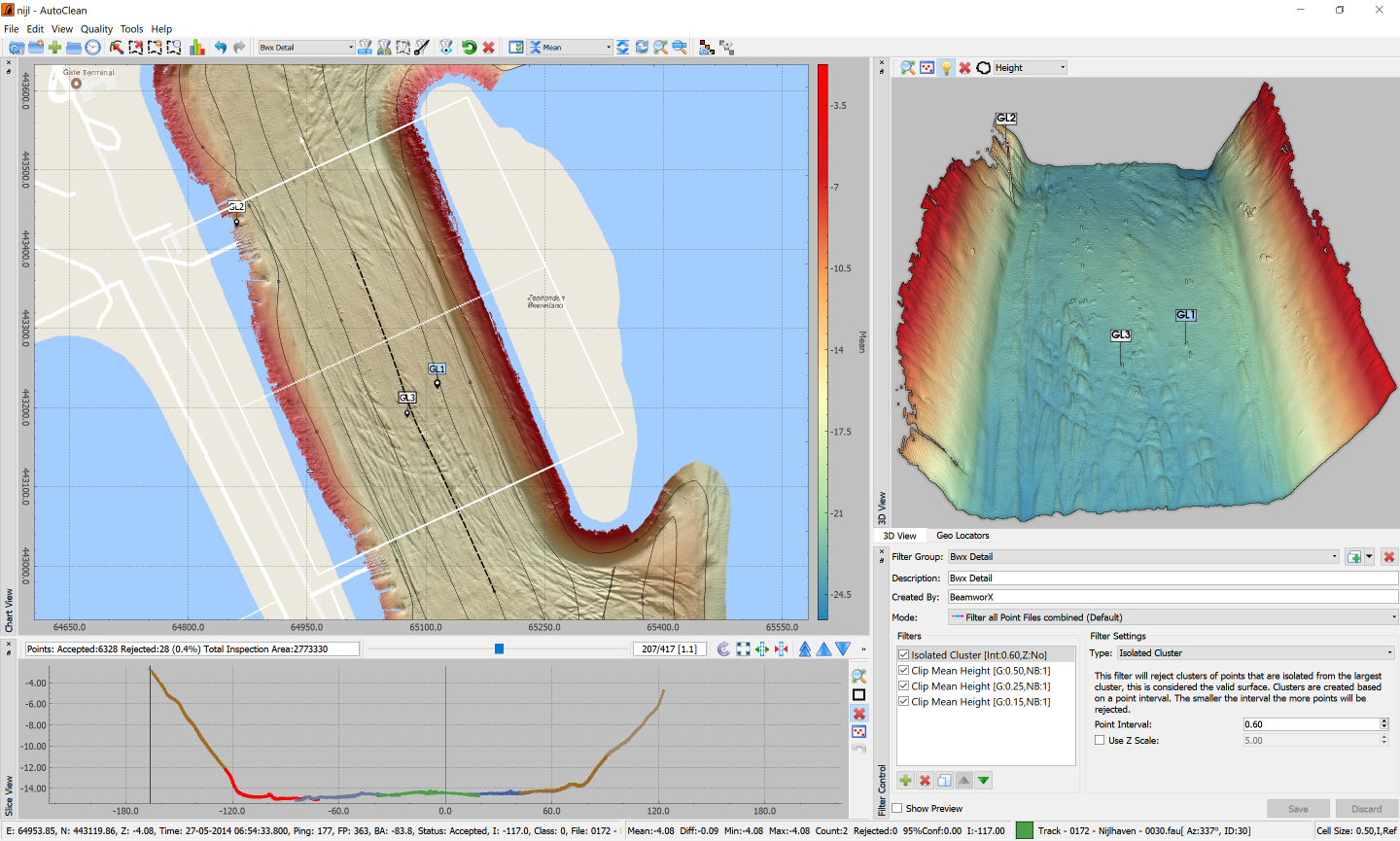Click the green undo arrow in the toolbar
Viewport: 1400px width, 841px height.
tap(467, 46)
